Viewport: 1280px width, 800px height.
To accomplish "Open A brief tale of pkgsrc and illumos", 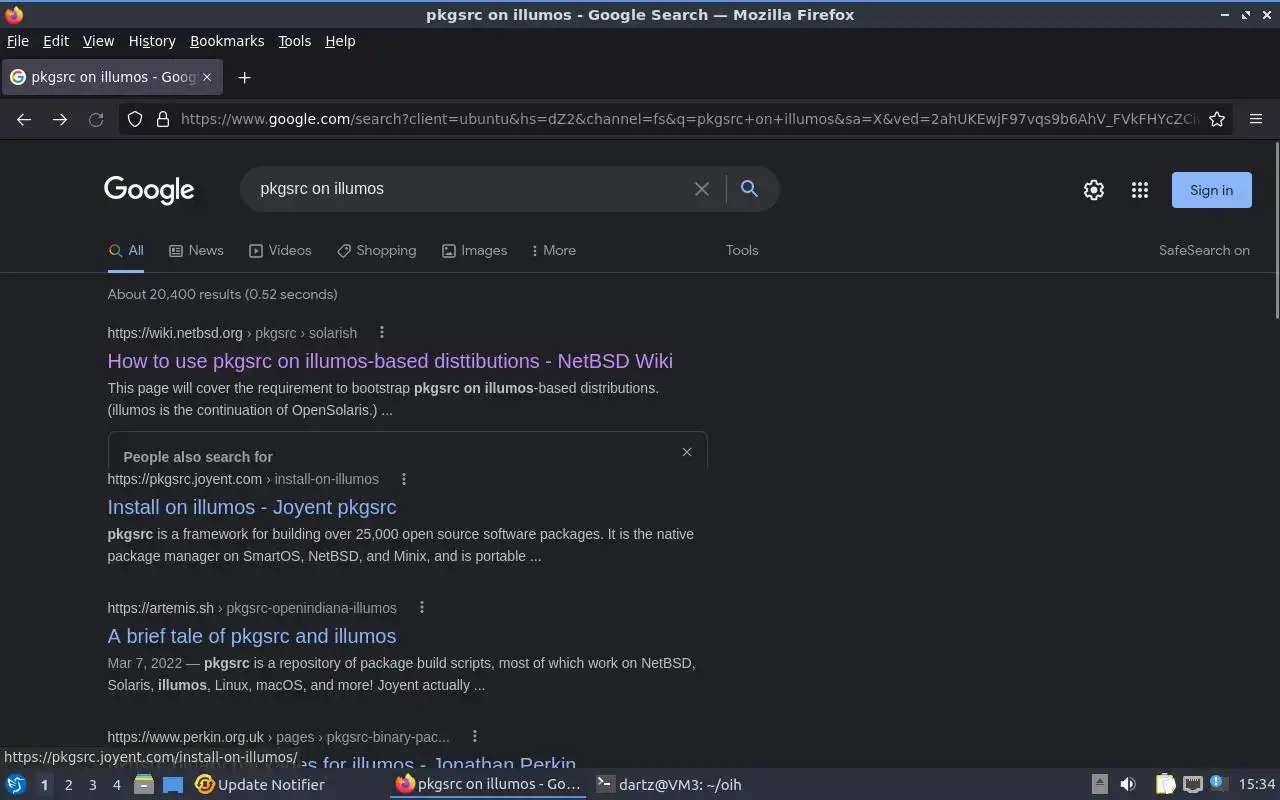I will (x=252, y=636).
